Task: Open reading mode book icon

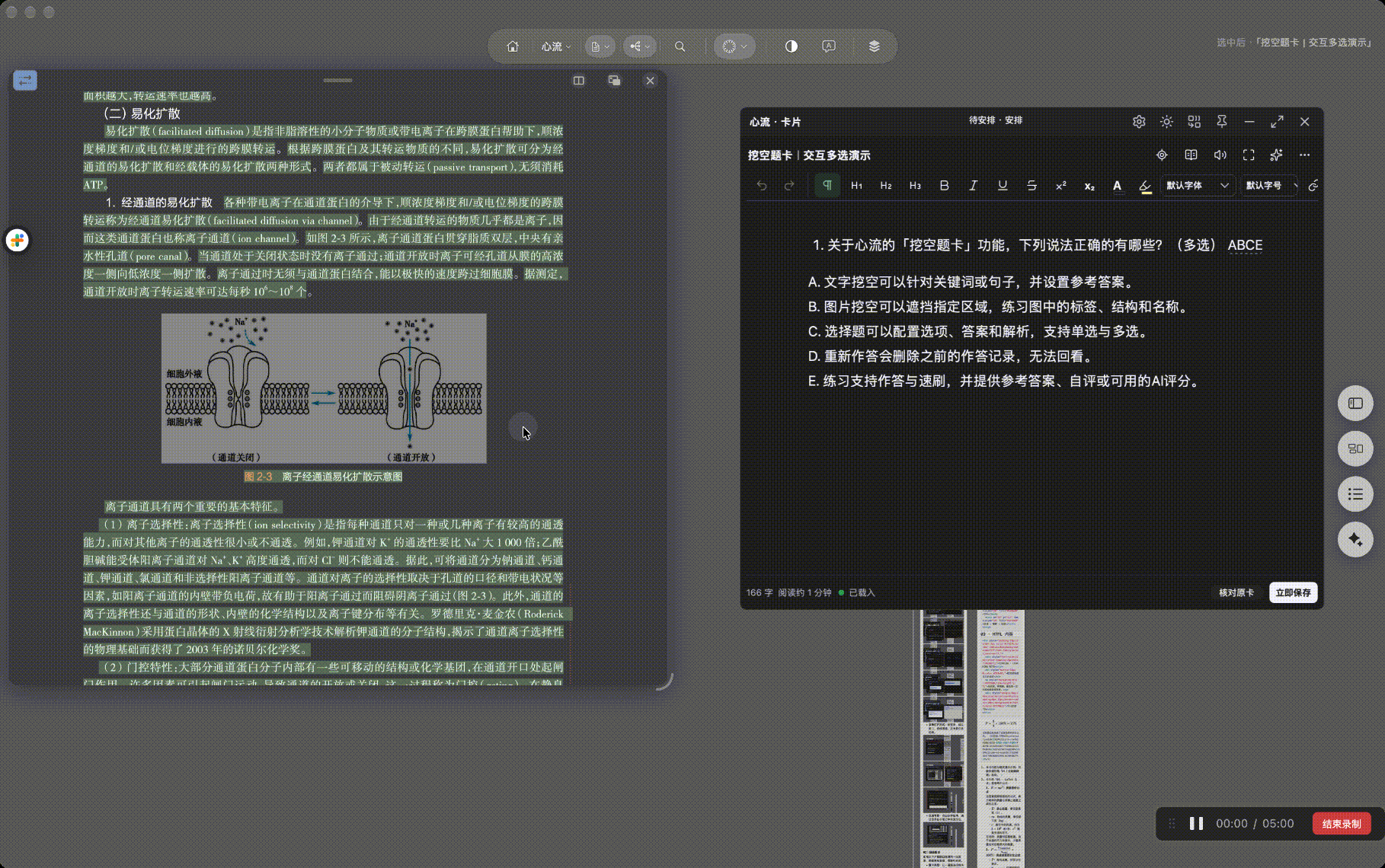Action: click(1191, 155)
